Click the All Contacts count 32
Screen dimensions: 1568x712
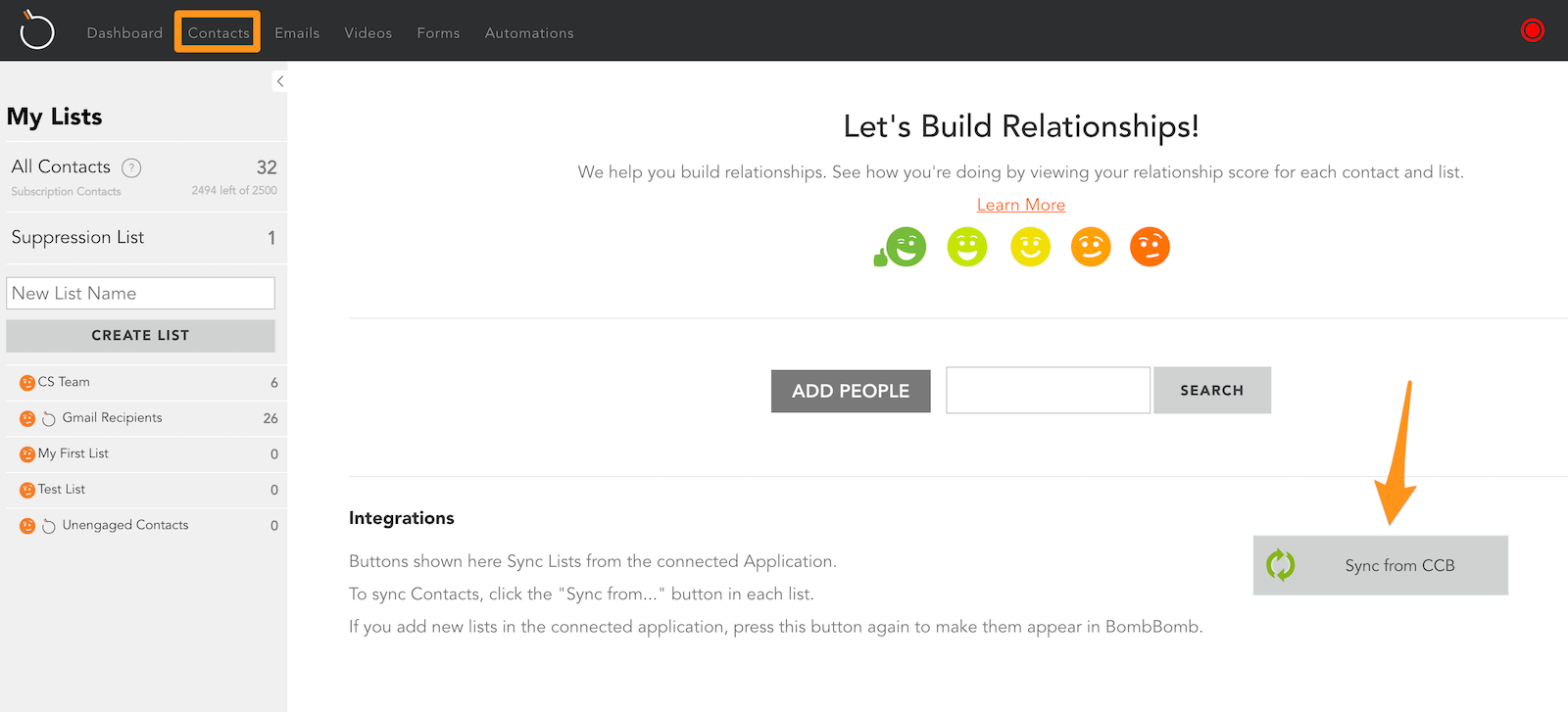[267, 167]
